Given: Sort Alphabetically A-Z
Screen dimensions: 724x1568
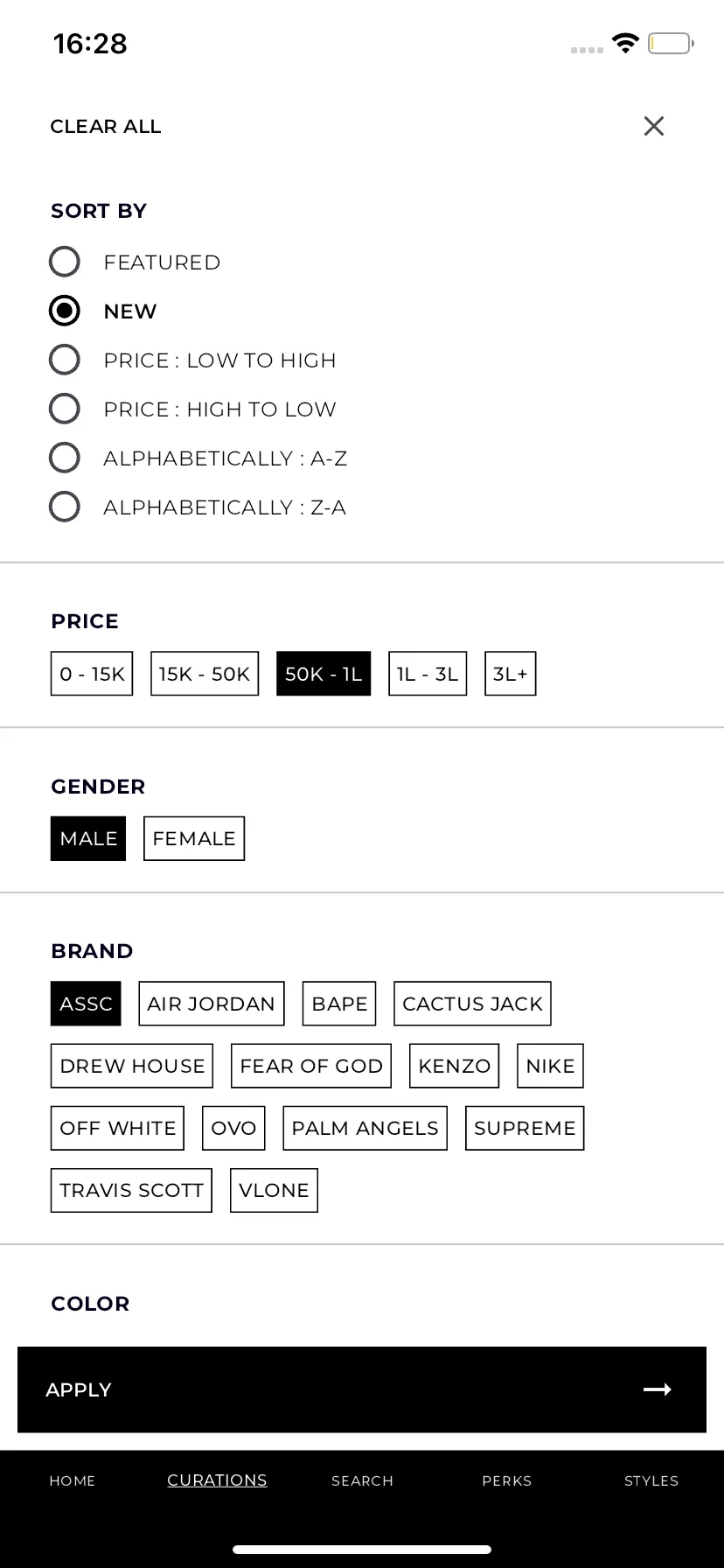Looking at the screenshot, I should [65, 458].
